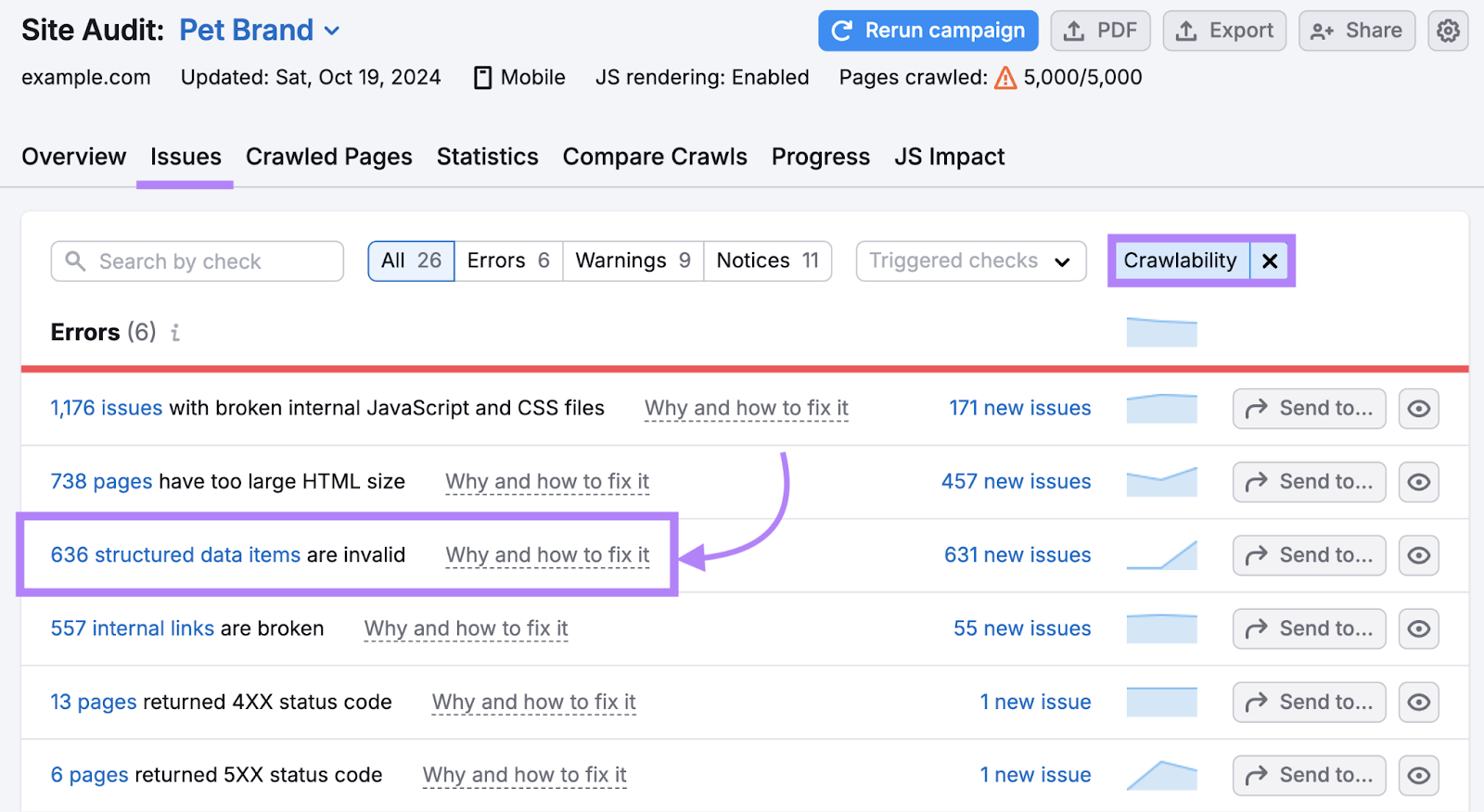Open the Crawled Pages tab
The width and height of the screenshot is (1484, 812).
click(x=329, y=157)
